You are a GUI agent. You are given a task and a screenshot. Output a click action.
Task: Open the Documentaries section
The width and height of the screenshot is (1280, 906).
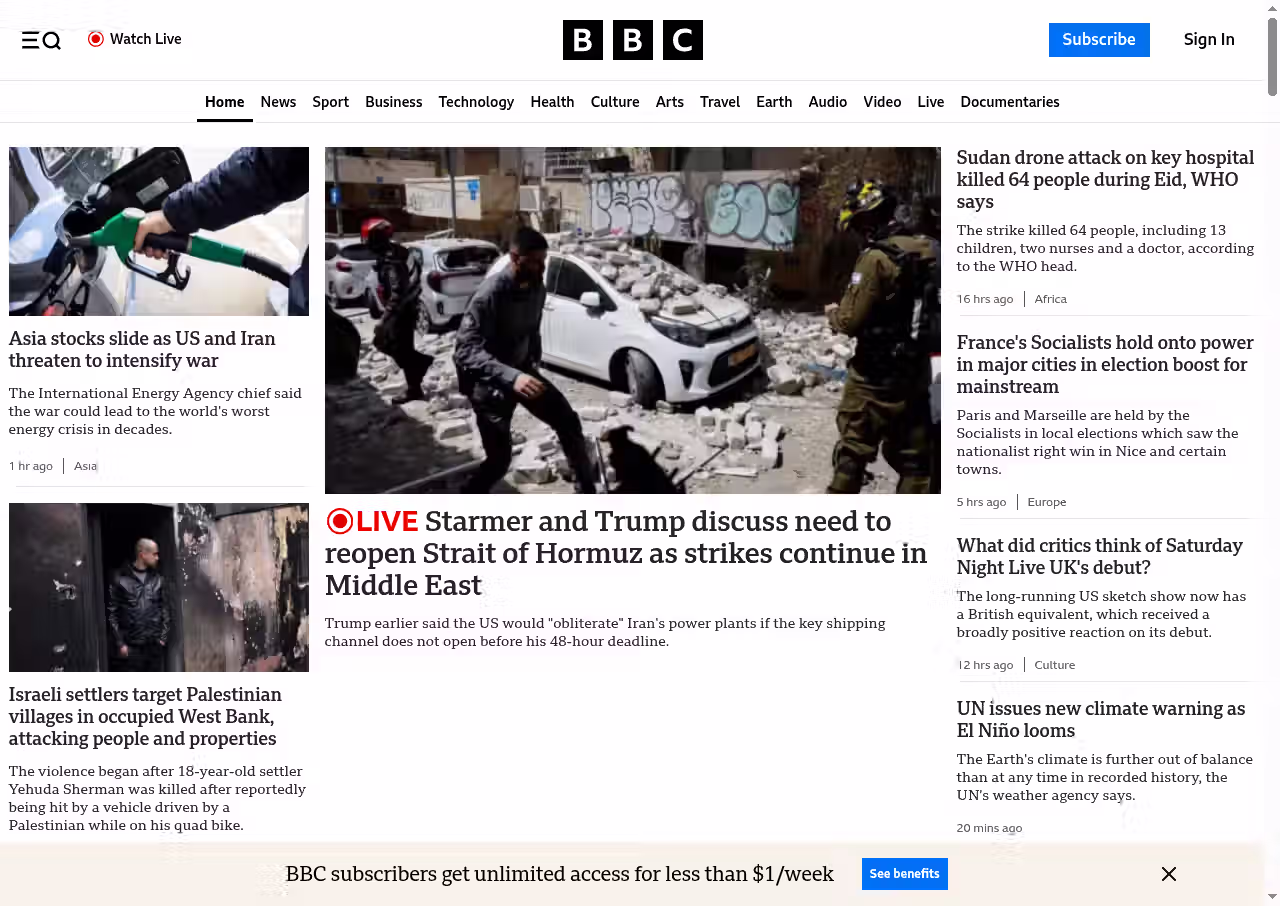coord(1009,102)
